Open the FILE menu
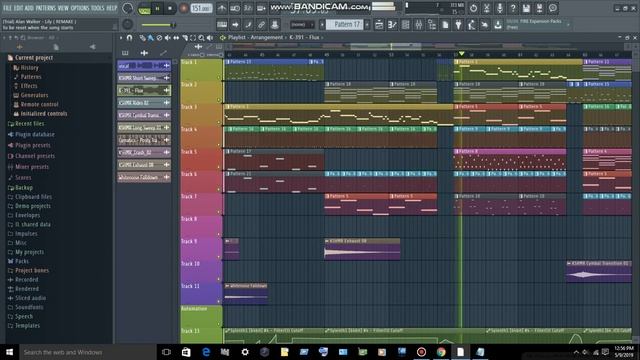The height and width of the screenshot is (360, 640). (x=7, y=8)
